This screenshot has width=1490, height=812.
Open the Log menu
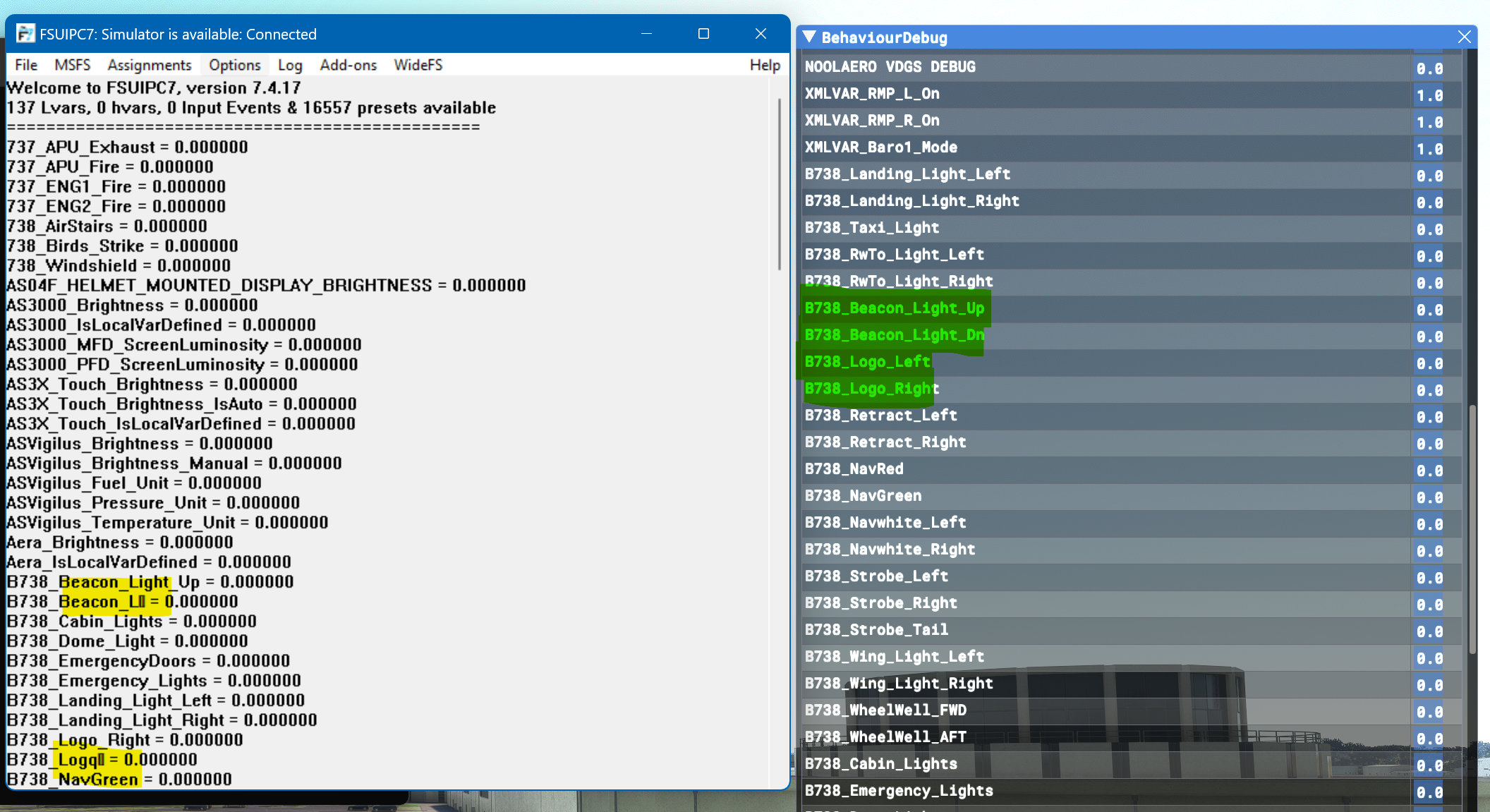(290, 65)
